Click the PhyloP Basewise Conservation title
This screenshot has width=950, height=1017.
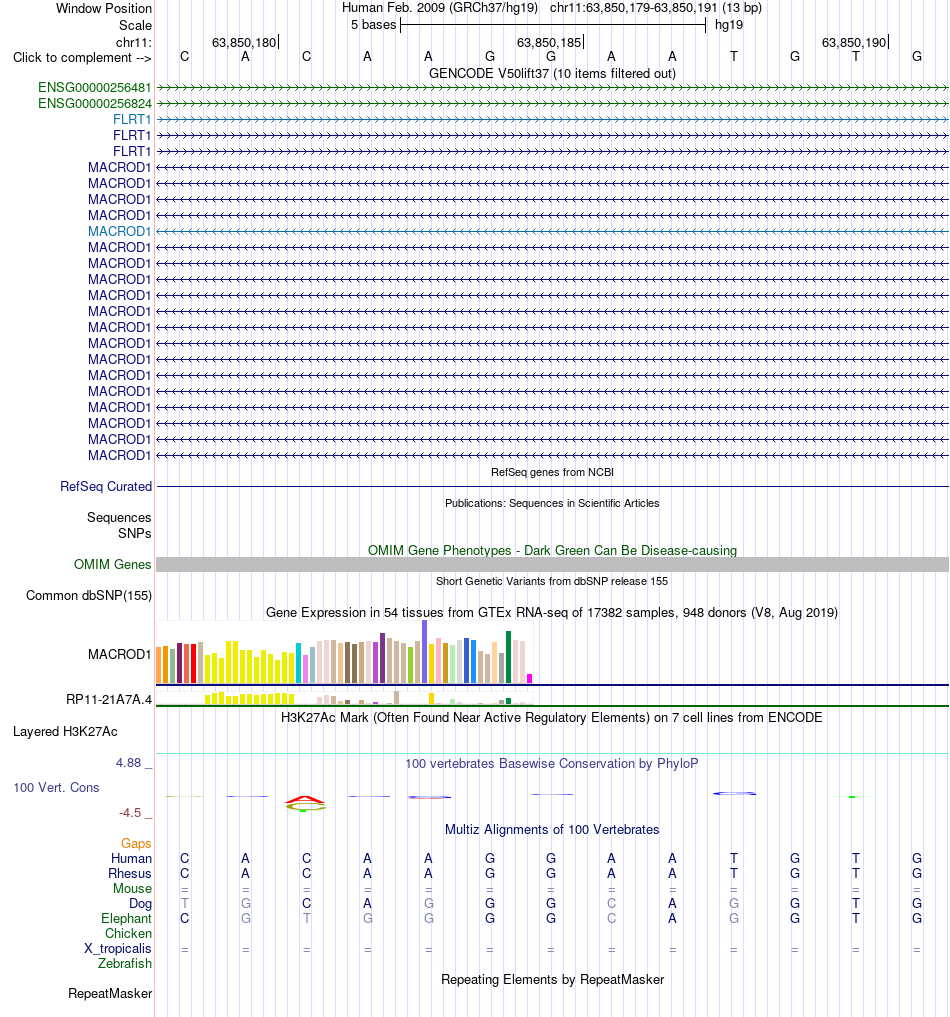coord(552,763)
